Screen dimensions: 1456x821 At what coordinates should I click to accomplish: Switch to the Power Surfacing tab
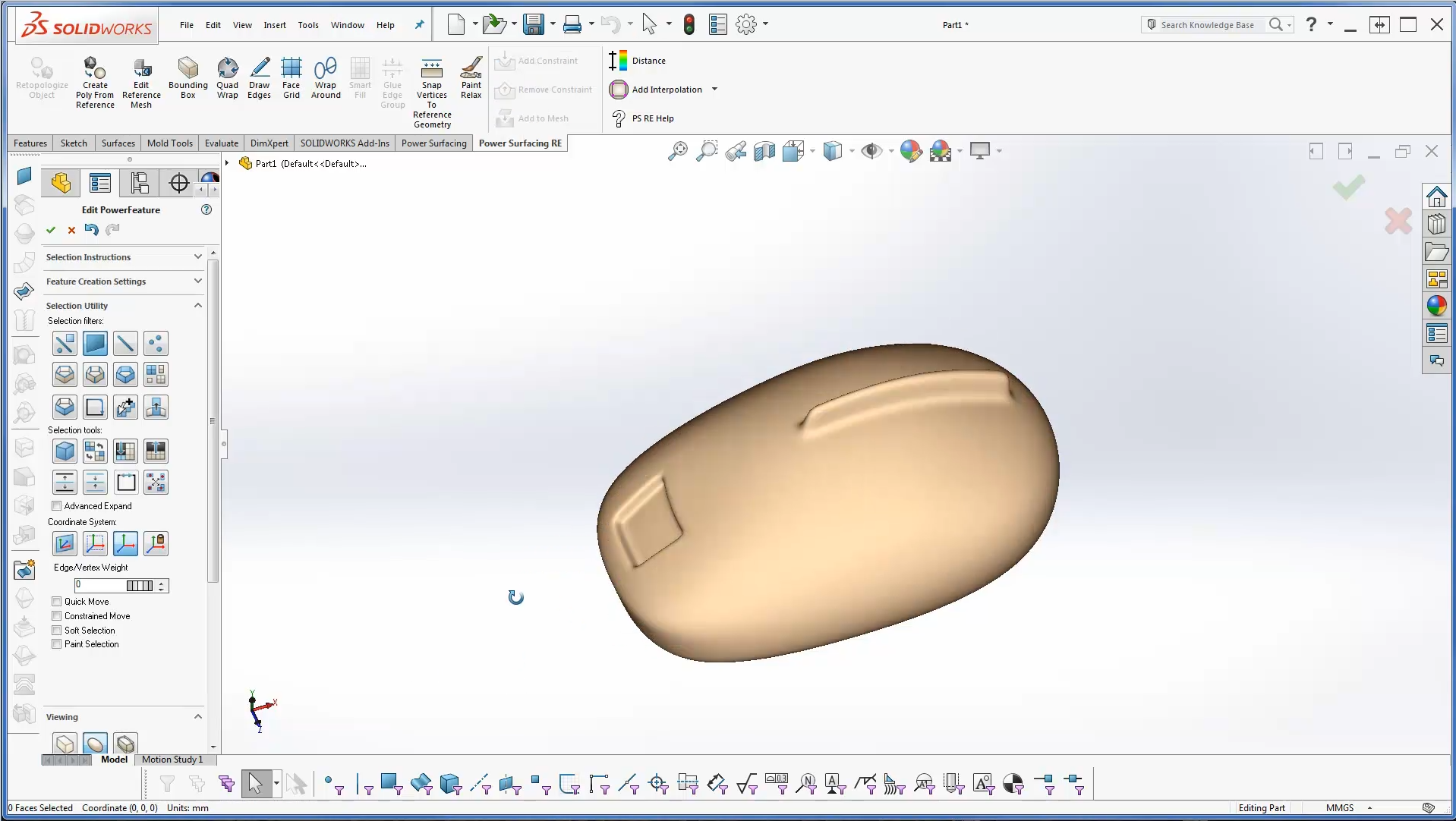click(x=434, y=143)
